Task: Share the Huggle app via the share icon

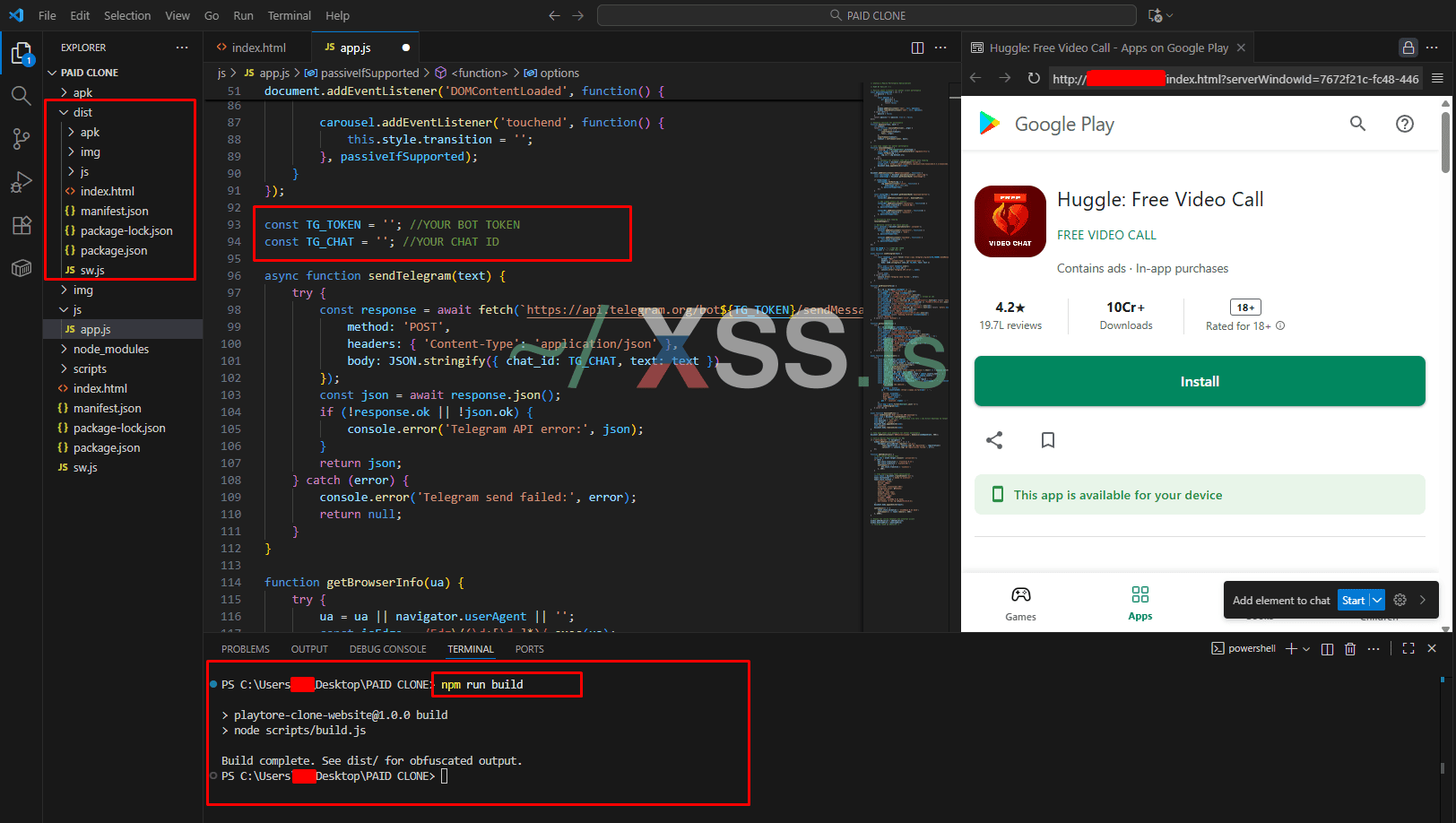Action: [x=994, y=440]
